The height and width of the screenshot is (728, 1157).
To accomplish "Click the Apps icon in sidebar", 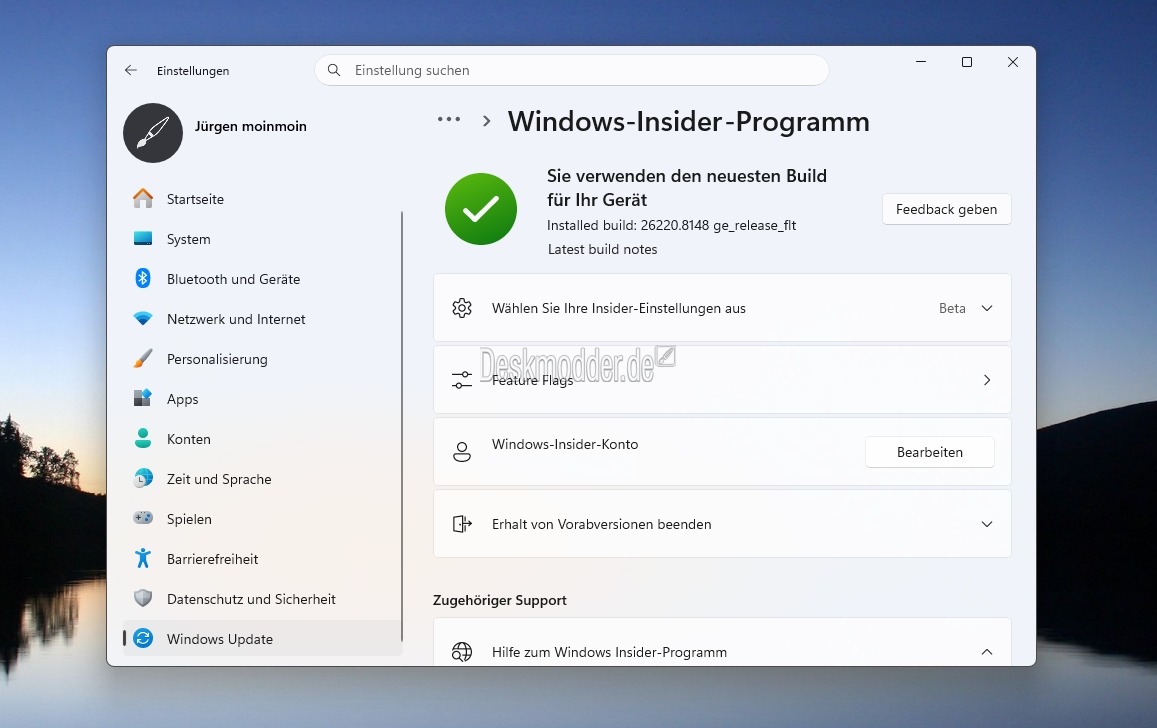I will [x=143, y=399].
